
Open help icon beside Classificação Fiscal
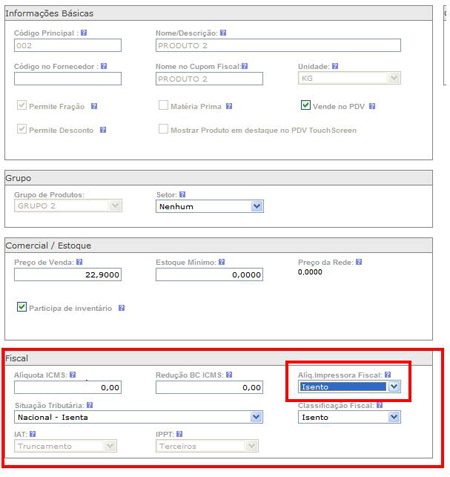(x=380, y=405)
